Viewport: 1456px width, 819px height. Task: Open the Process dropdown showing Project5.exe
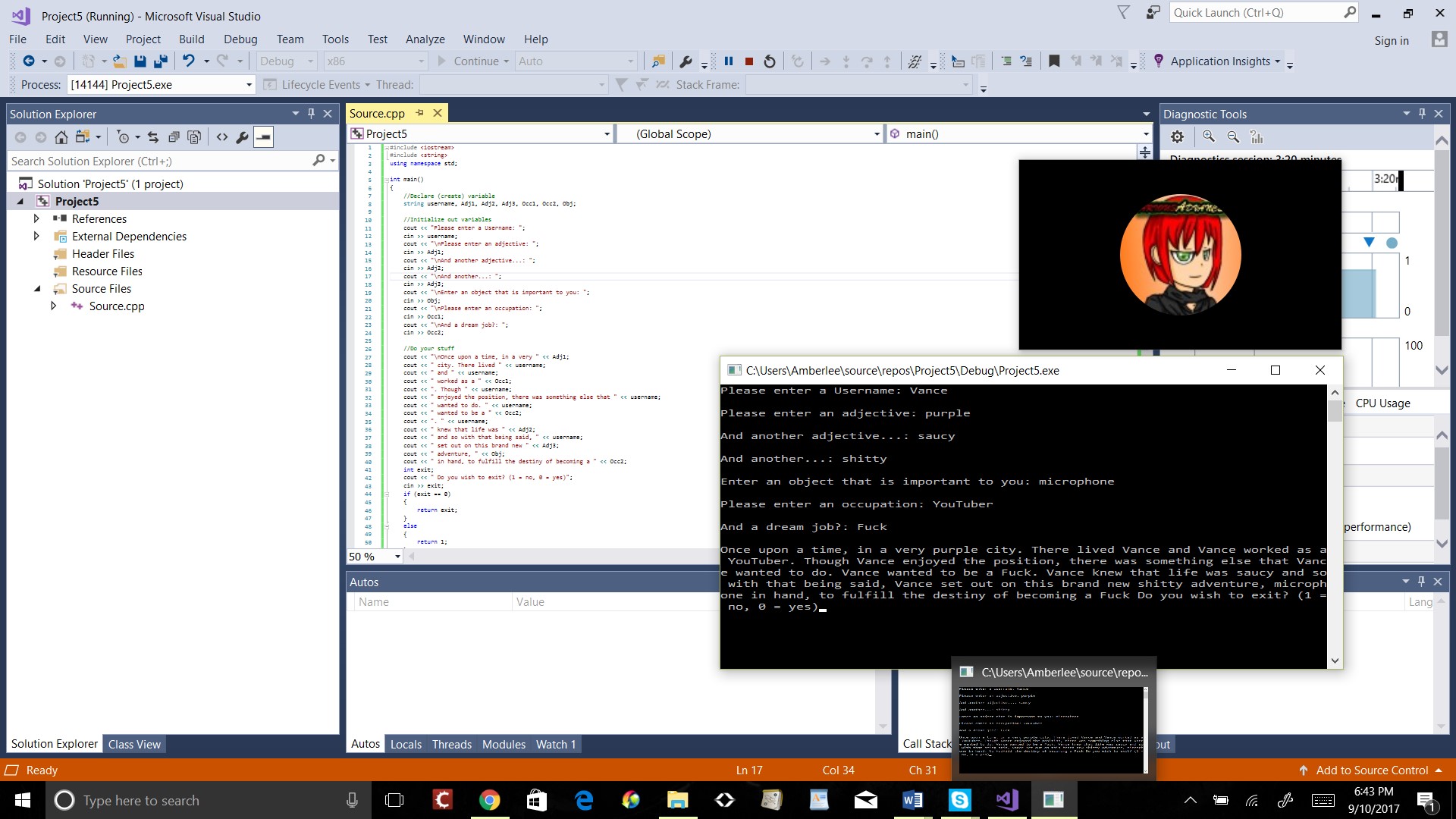(161, 85)
